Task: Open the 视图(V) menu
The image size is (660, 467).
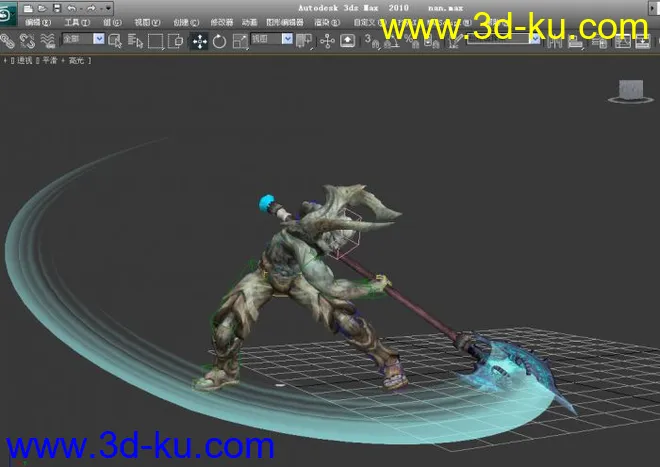Action: click(147, 22)
